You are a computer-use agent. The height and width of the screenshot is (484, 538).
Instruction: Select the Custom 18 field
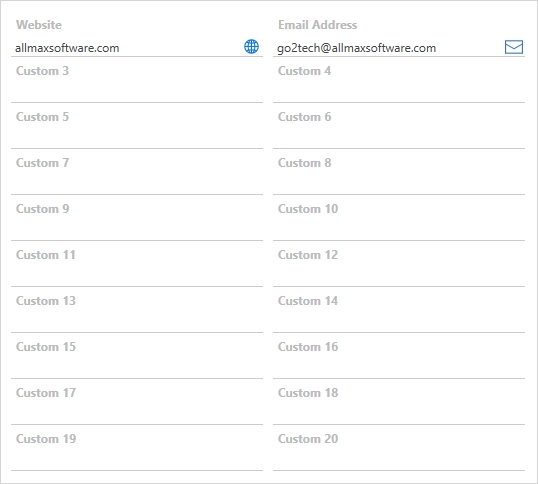click(399, 414)
